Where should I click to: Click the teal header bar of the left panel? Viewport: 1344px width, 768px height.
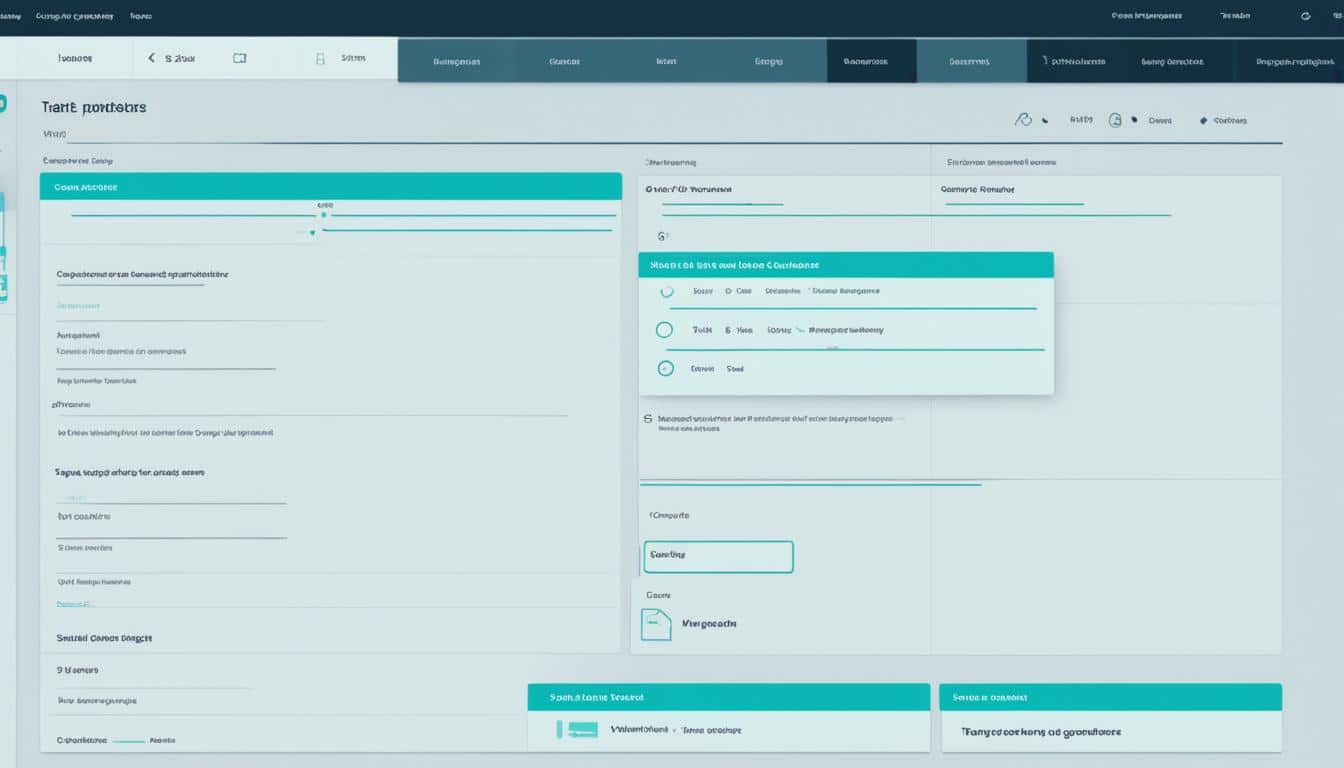click(x=331, y=186)
